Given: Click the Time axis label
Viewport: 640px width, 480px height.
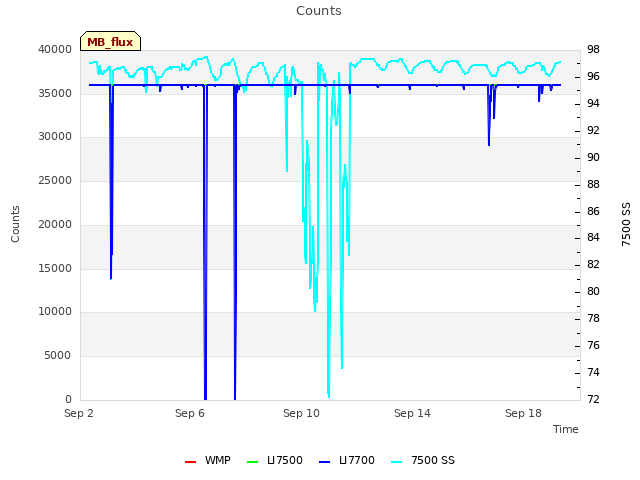Looking at the screenshot, I should pos(566,429).
